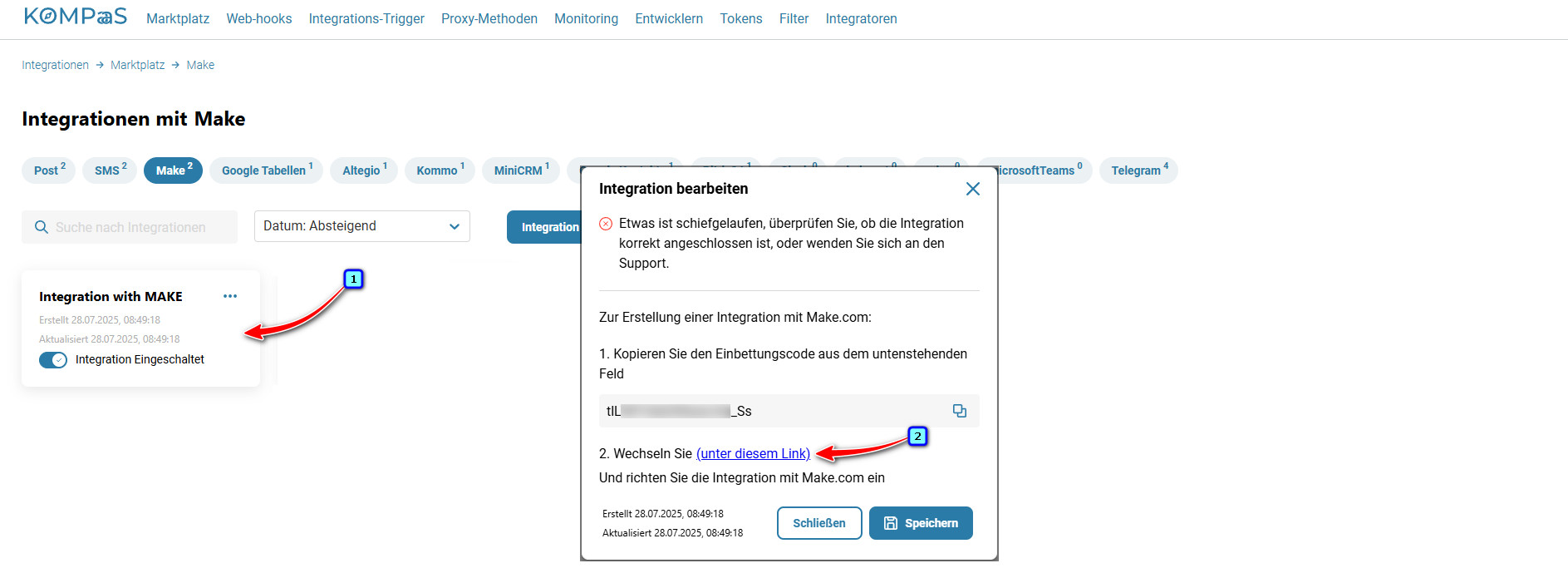Click the Marktplatz breadcrumb link
This screenshot has height=573, width=1568.
[137, 65]
